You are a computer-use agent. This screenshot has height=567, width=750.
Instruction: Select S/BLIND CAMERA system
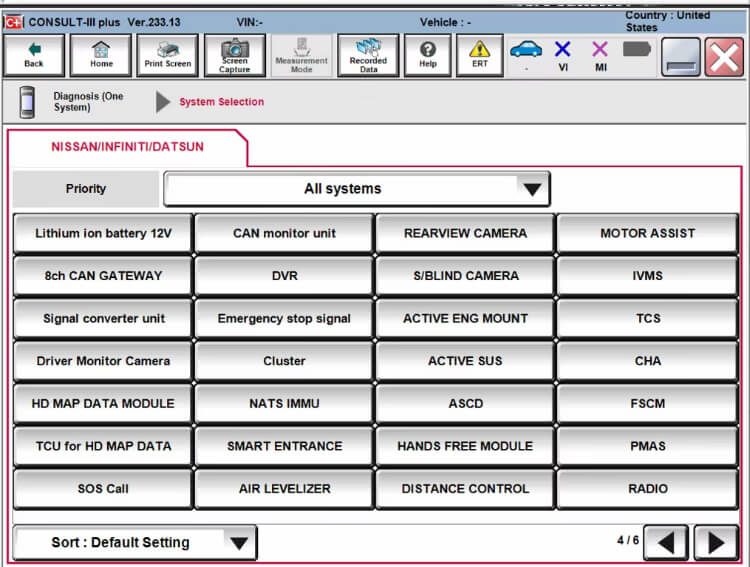click(465, 276)
